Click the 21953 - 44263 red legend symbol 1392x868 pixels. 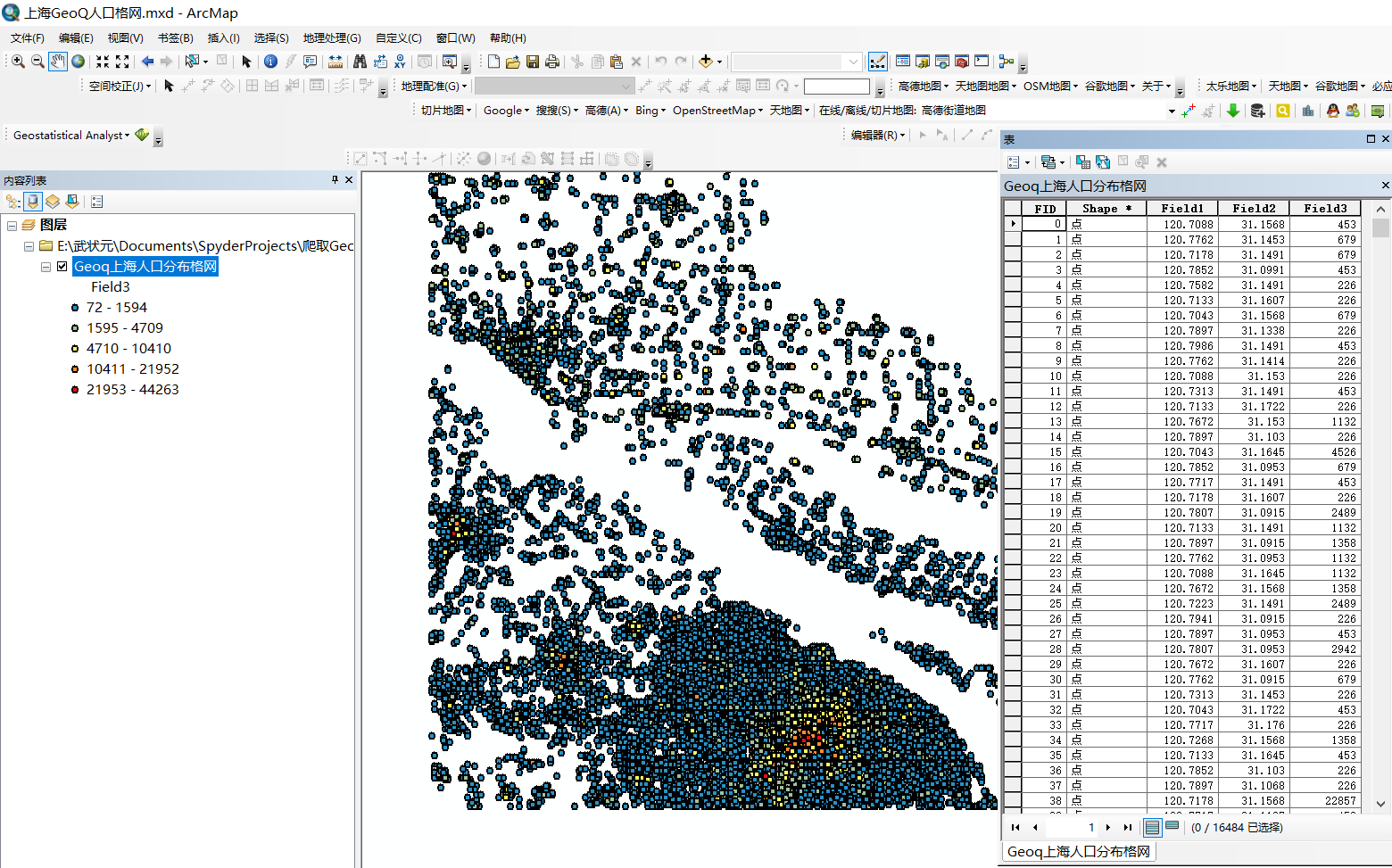(75, 389)
